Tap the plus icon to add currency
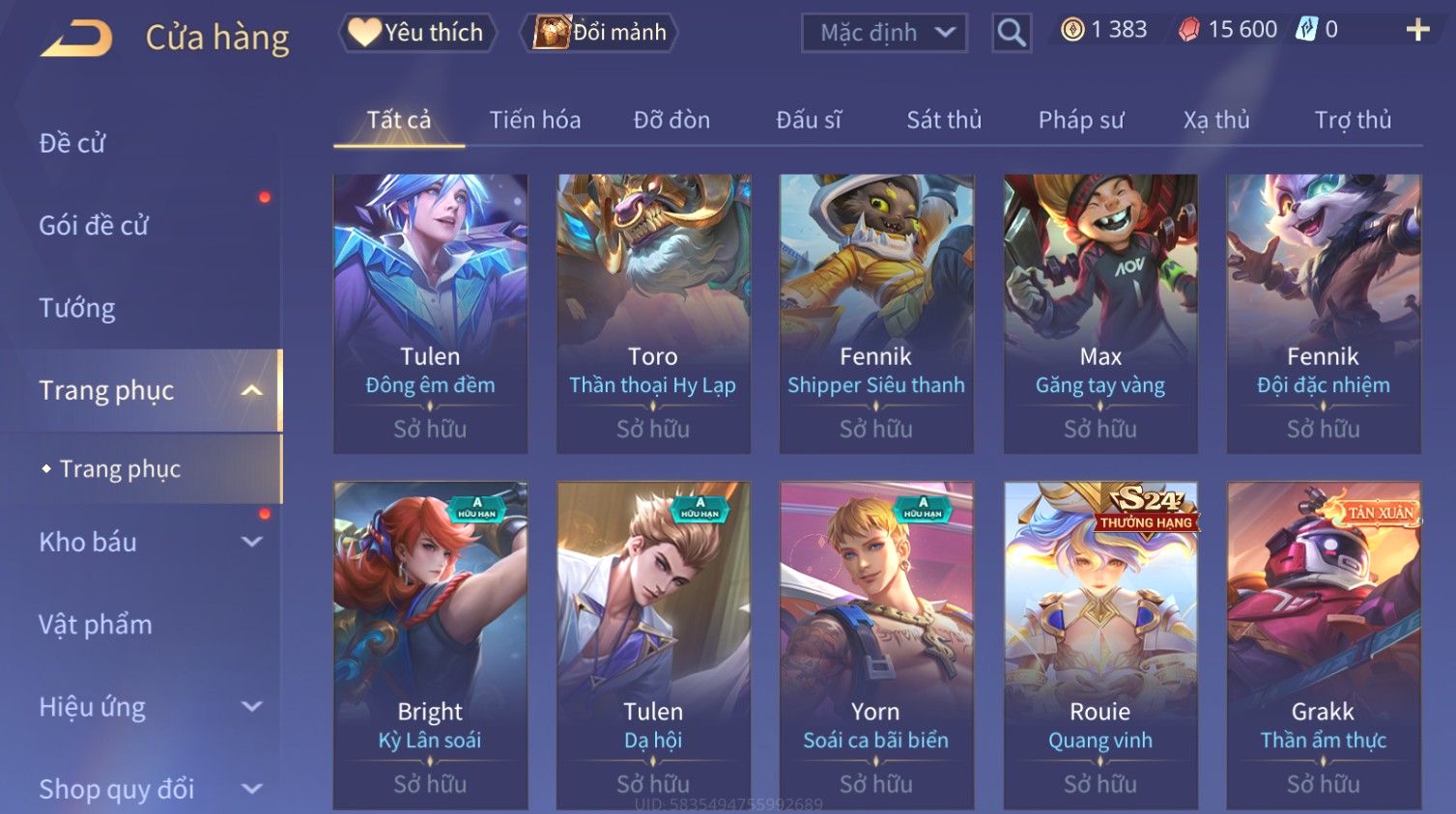The width and height of the screenshot is (1456, 814). pos(1417,30)
